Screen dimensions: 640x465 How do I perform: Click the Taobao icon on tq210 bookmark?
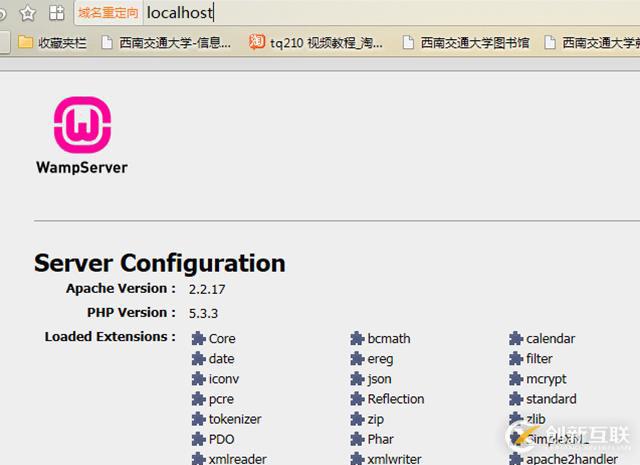(x=257, y=42)
